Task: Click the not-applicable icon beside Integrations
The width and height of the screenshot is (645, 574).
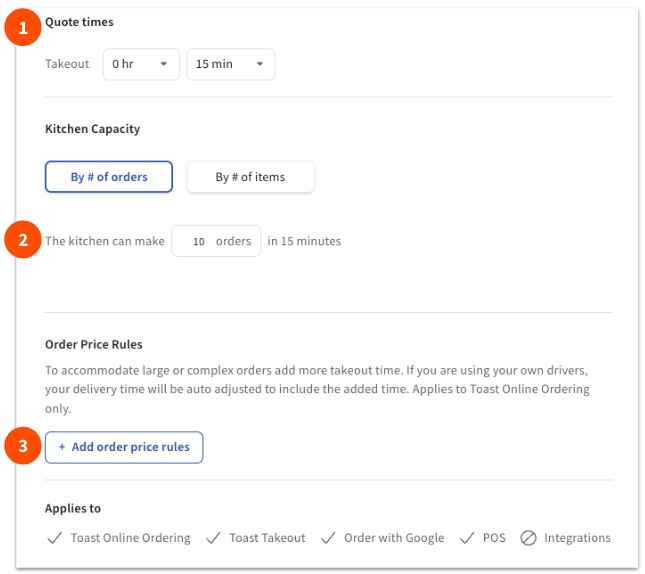Action: click(528, 538)
